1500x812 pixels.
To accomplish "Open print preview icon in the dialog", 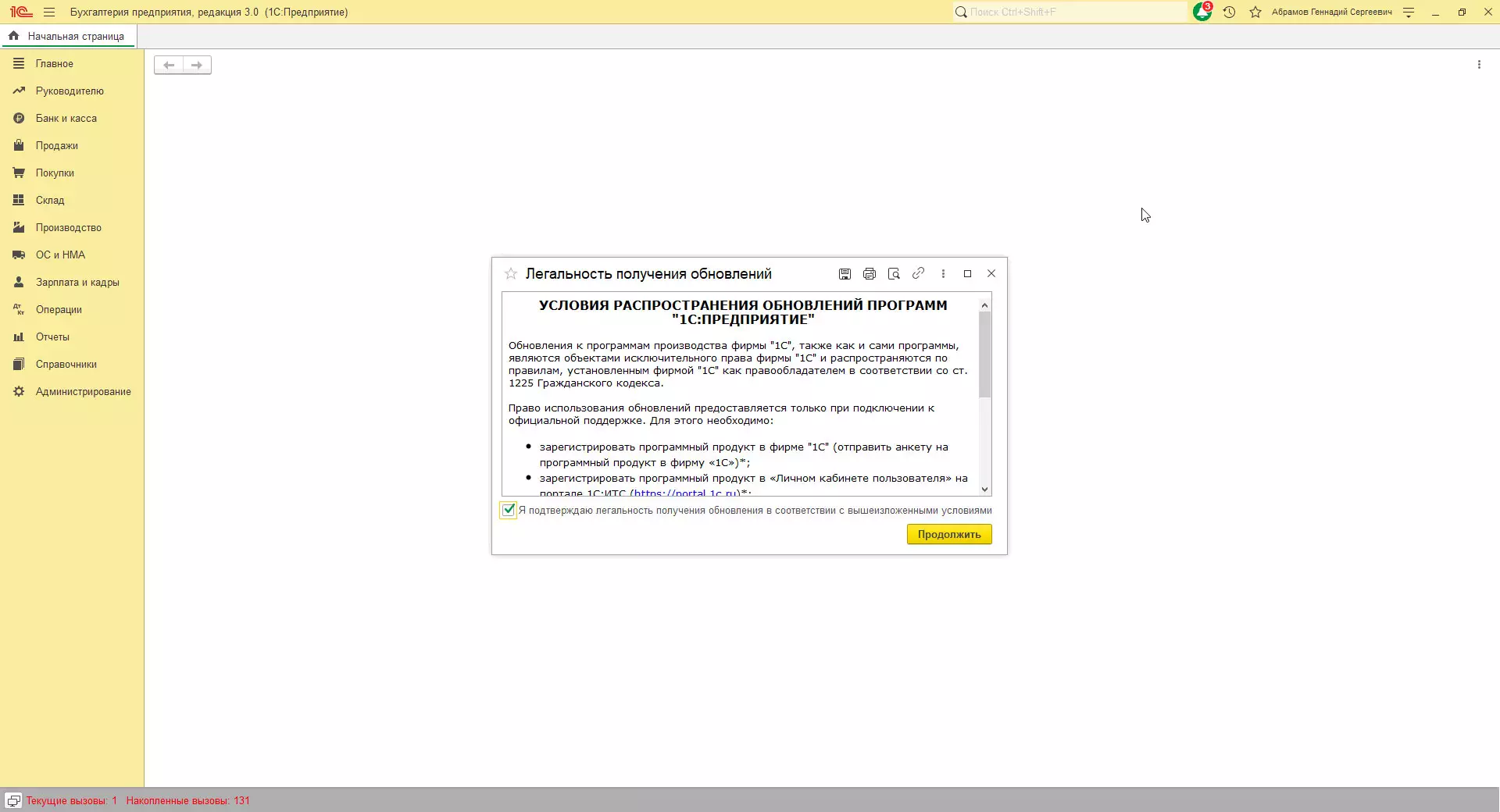I will coord(894,273).
